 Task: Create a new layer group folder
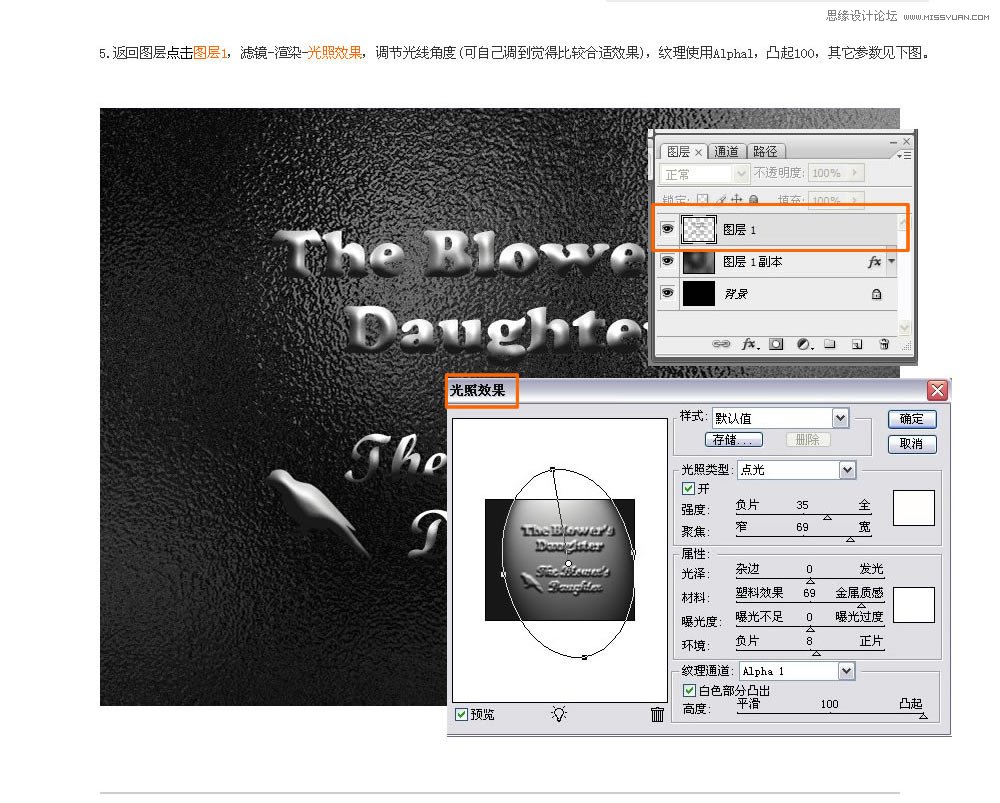(830, 344)
